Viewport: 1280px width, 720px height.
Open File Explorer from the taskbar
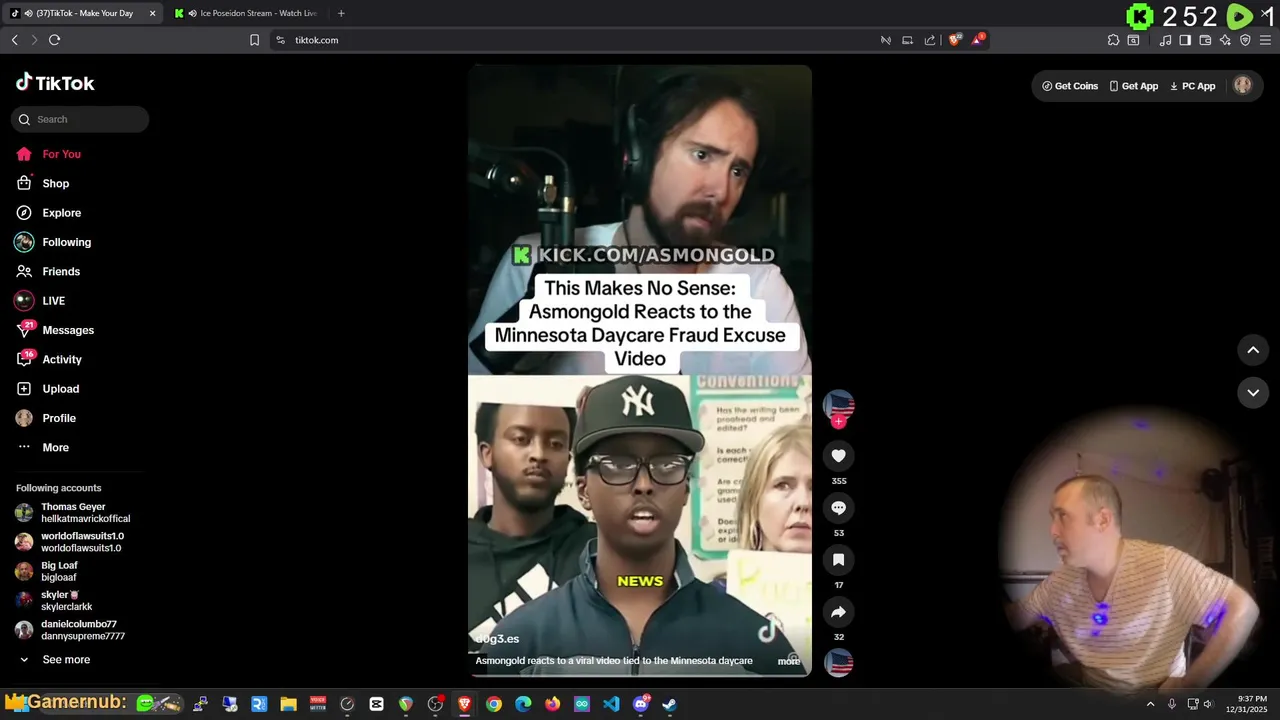[288, 704]
